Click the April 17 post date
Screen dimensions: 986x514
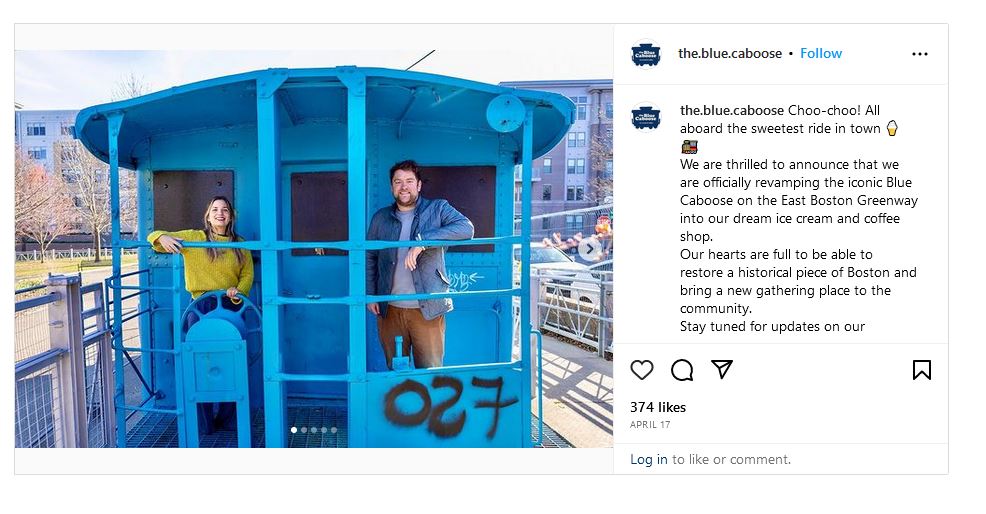click(650, 425)
